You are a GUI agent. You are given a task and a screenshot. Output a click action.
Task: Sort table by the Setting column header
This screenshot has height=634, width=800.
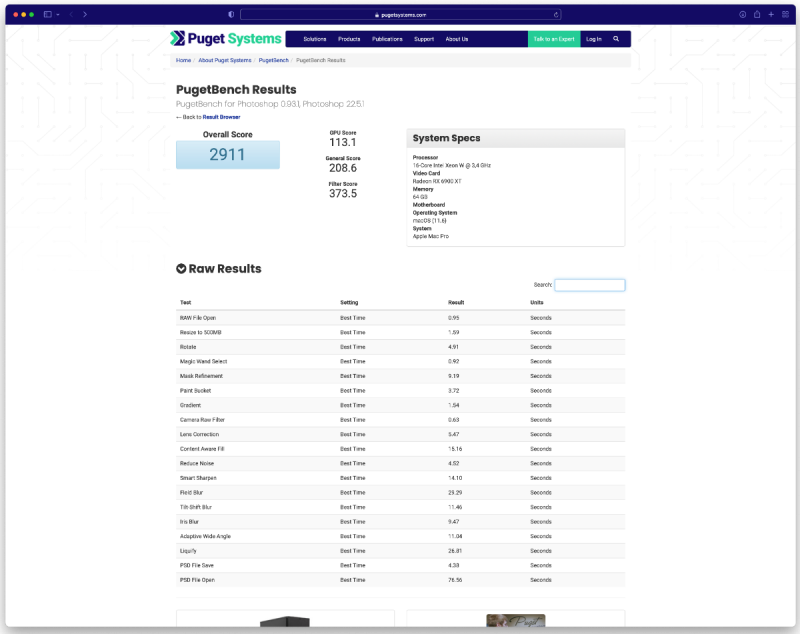pyautogui.click(x=349, y=302)
